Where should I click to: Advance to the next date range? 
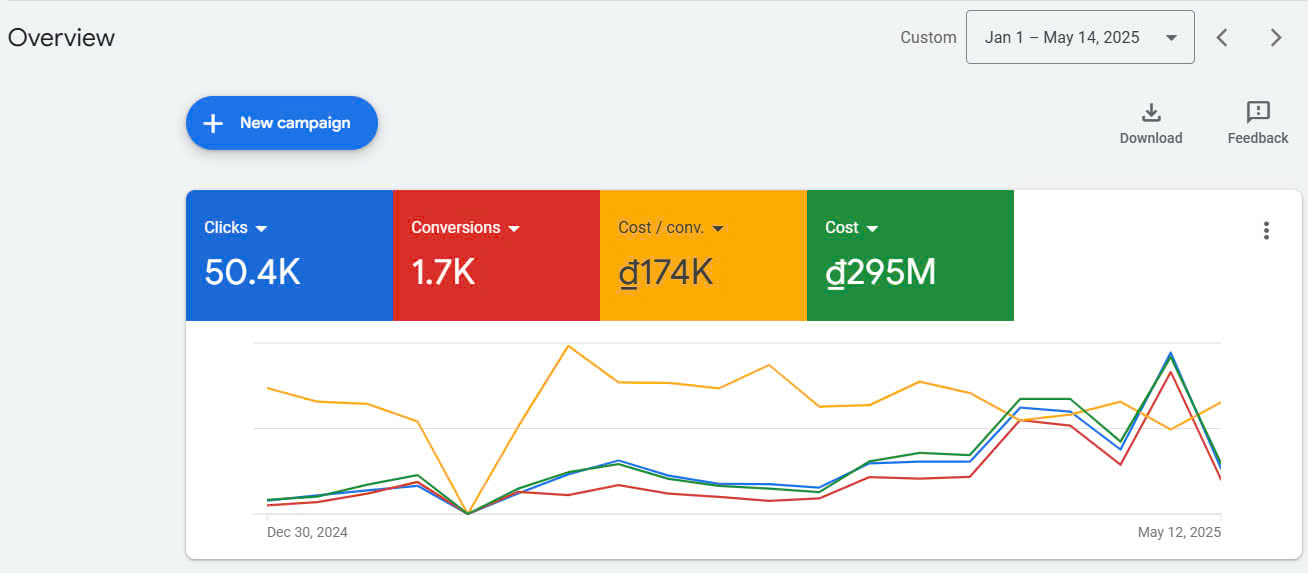coord(1276,38)
